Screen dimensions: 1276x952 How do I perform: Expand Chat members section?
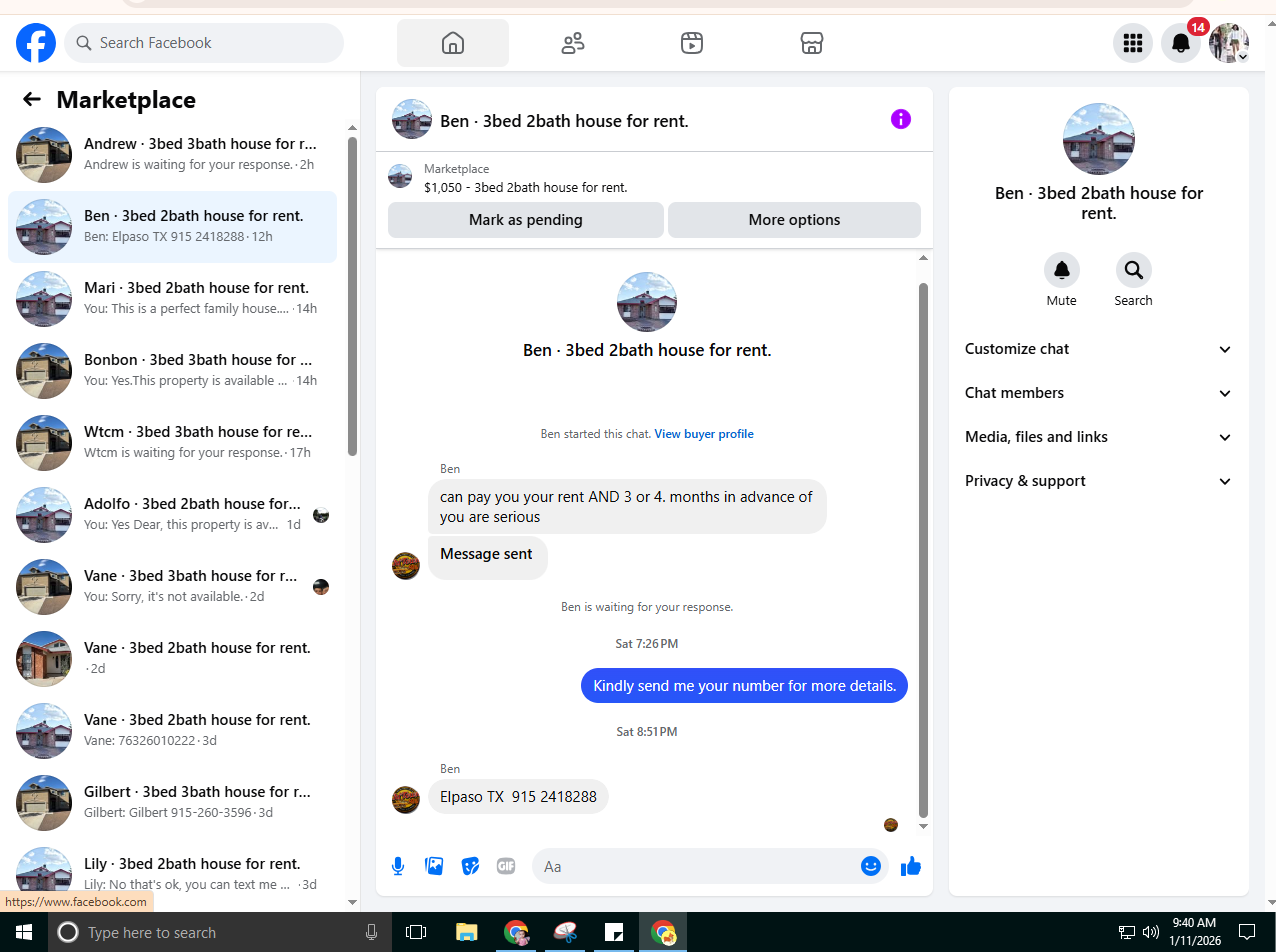[1098, 393]
